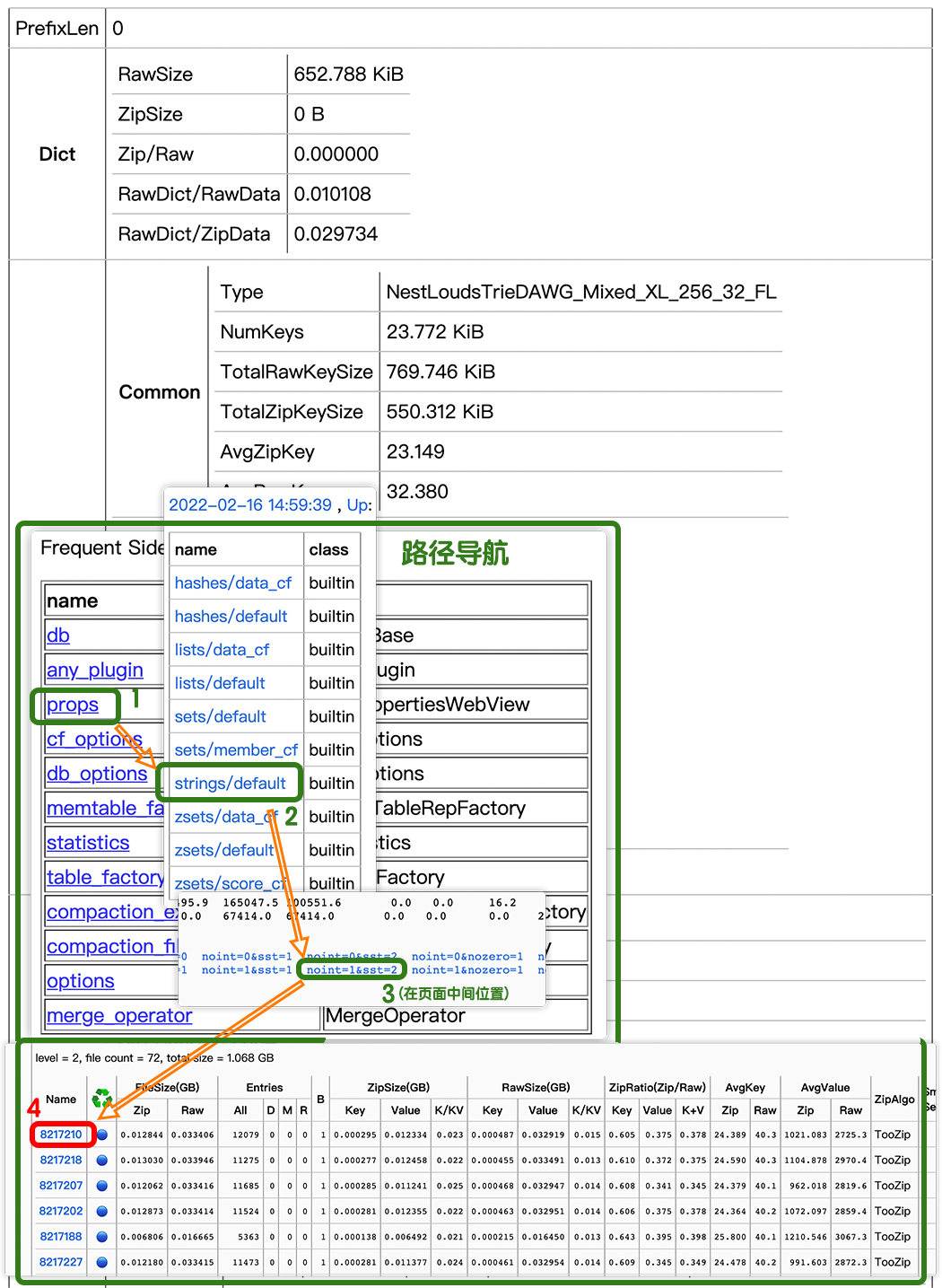Click the blue dot beside file 8217207
942x1288 pixels.
point(102,1186)
